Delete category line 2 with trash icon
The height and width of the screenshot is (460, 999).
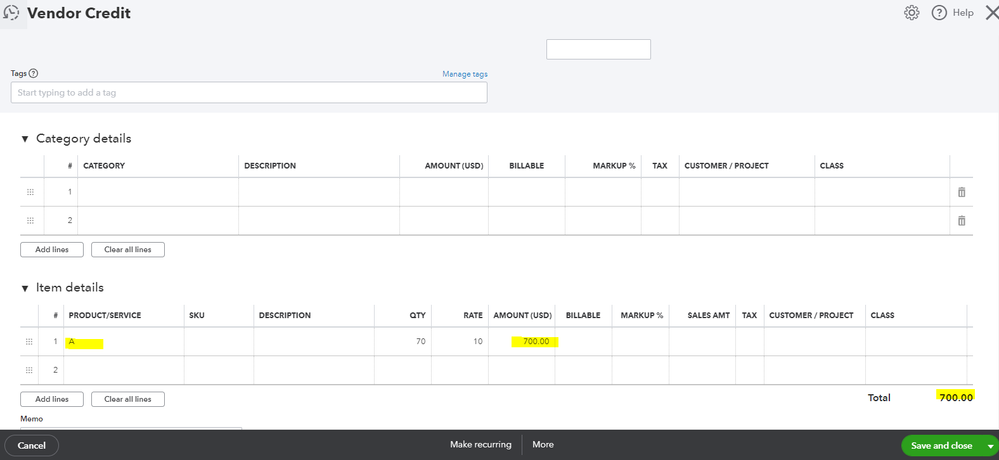point(961,221)
